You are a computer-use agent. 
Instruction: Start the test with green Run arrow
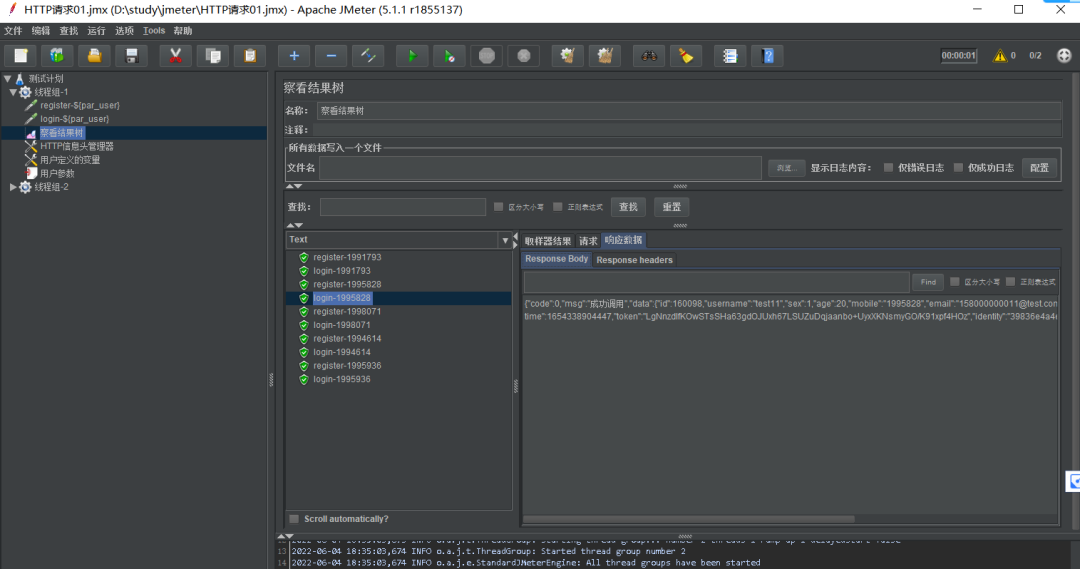[412, 56]
